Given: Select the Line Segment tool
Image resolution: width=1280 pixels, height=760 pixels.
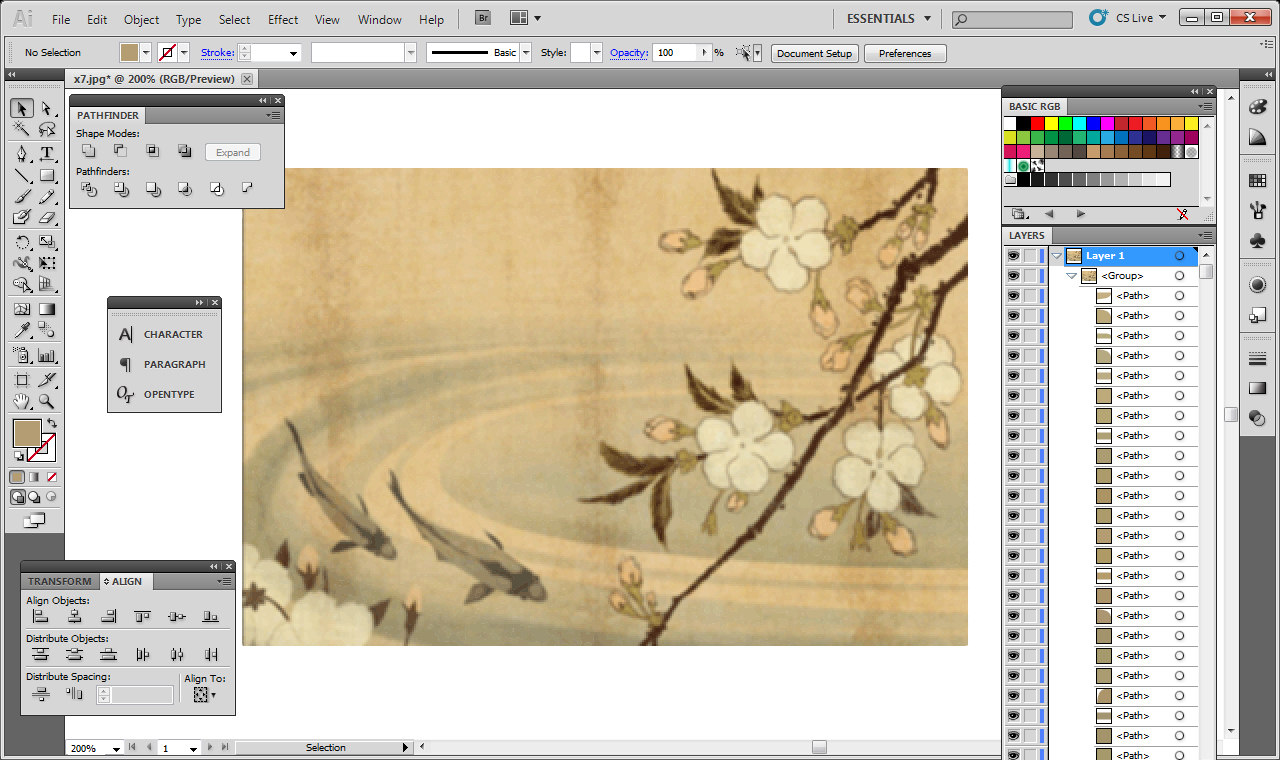Looking at the screenshot, I should tap(22, 175).
